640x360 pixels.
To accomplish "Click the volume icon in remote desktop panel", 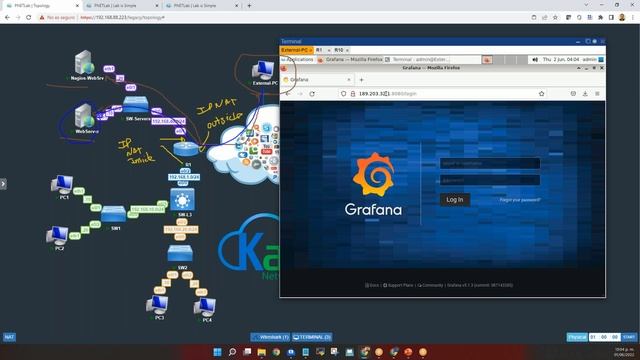I will coord(535,60).
